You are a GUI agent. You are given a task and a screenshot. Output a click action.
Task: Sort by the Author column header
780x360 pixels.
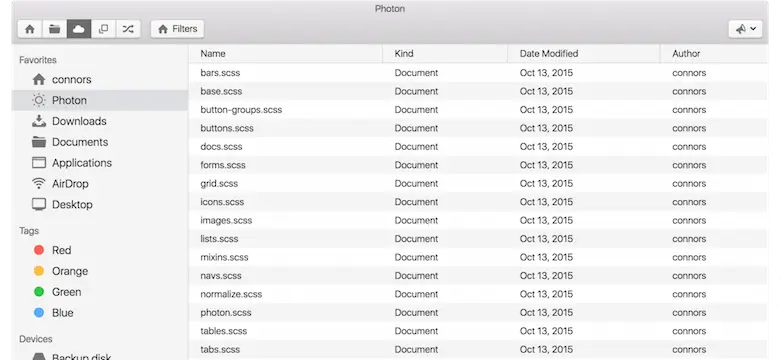(714, 54)
